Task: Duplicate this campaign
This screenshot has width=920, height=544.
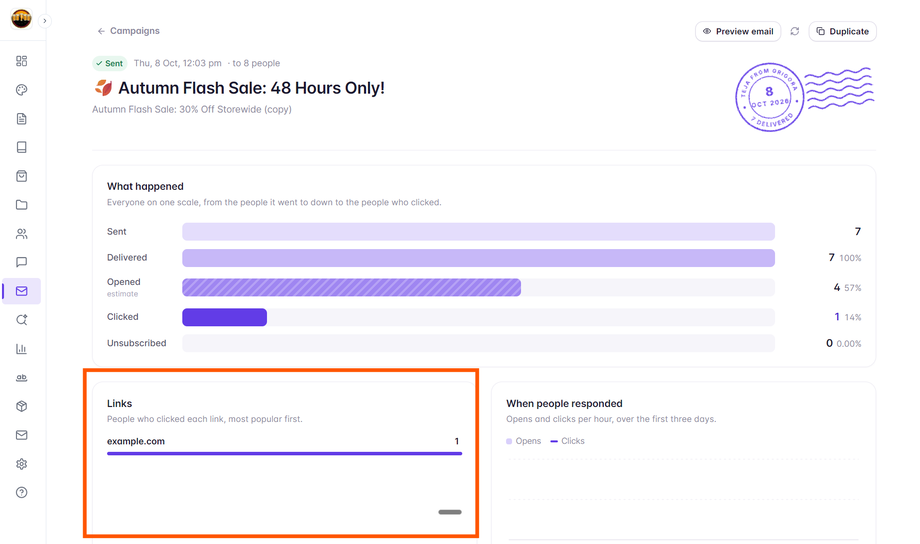Action: click(843, 31)
